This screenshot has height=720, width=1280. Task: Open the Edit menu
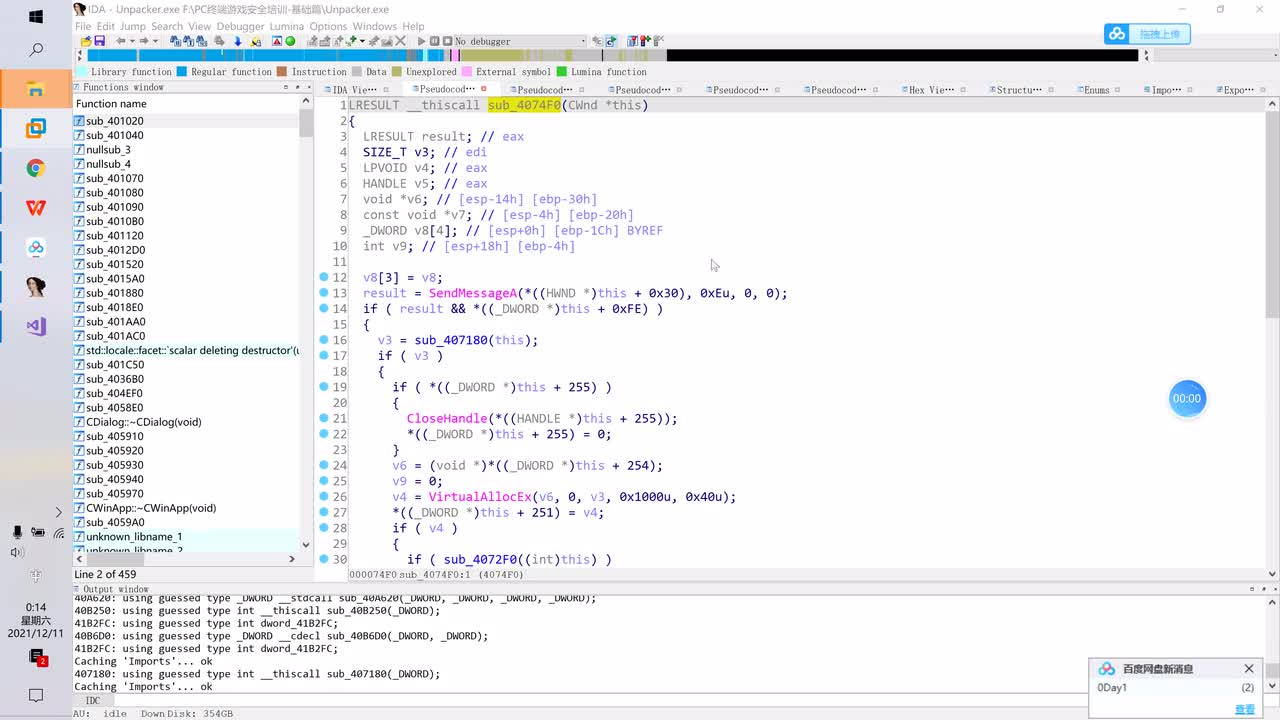click(x=105, y=26)
